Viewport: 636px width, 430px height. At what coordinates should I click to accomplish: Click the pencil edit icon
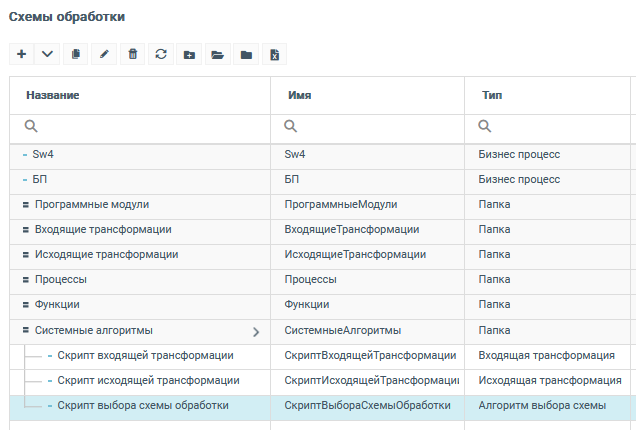104,54
